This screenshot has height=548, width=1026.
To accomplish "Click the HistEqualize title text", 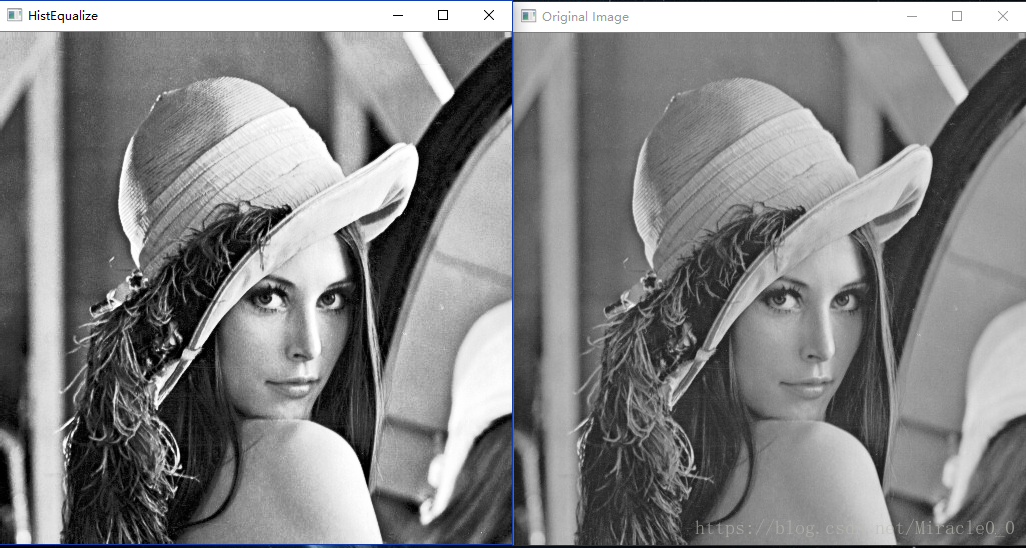I will 63,16.
